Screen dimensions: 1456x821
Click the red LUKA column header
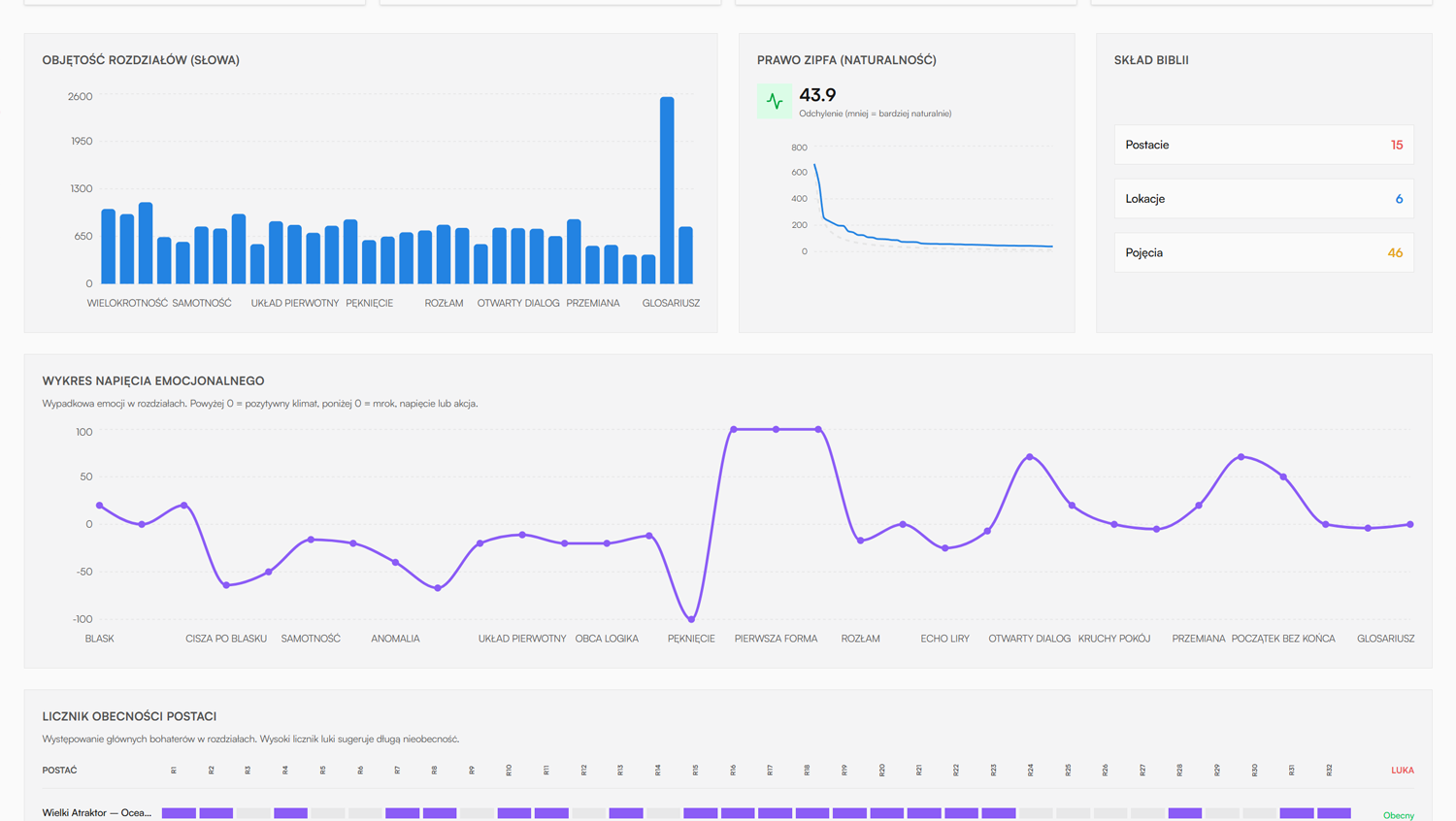coord(1403,771)
